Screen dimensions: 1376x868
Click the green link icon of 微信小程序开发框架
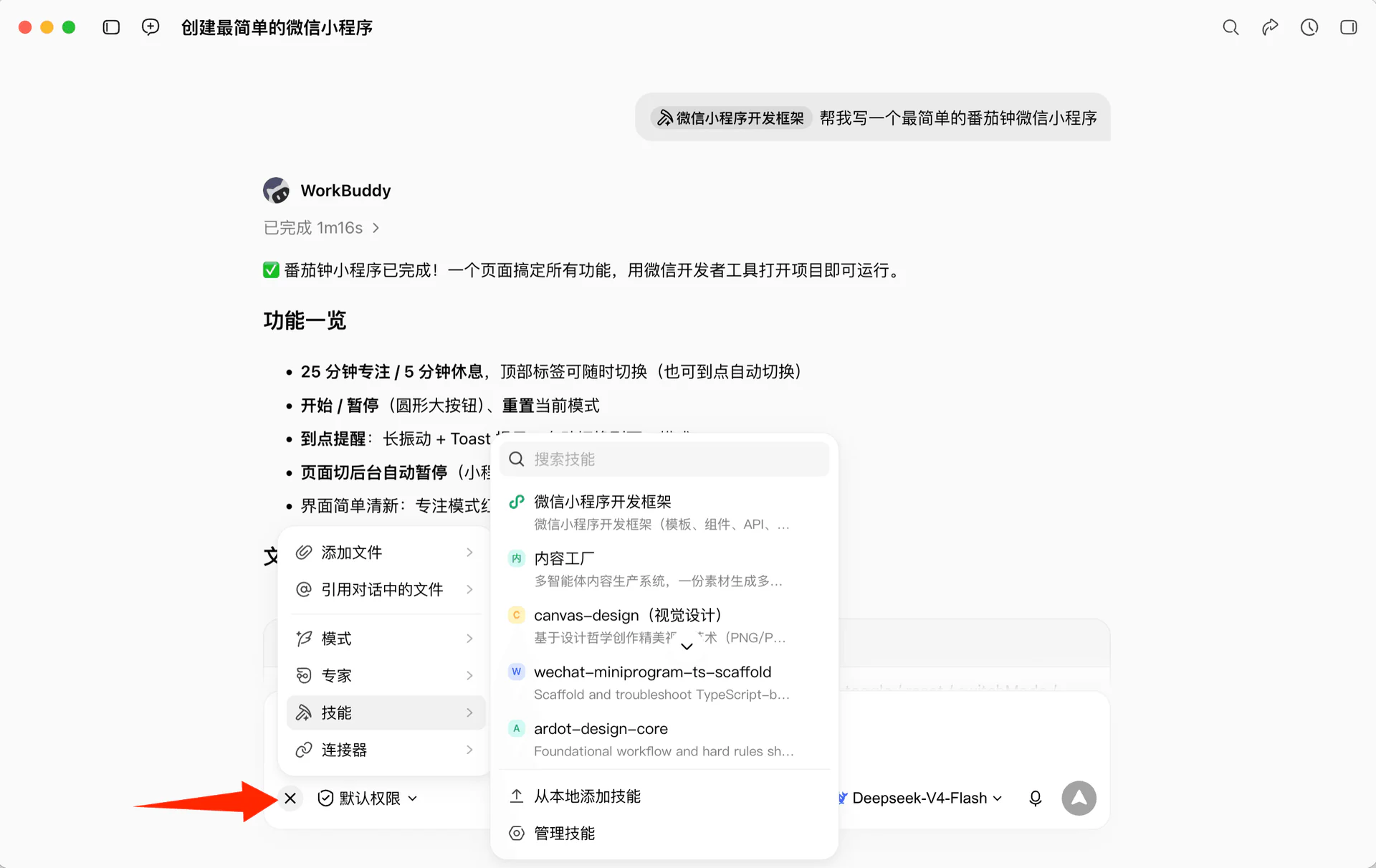coord(516,502)
